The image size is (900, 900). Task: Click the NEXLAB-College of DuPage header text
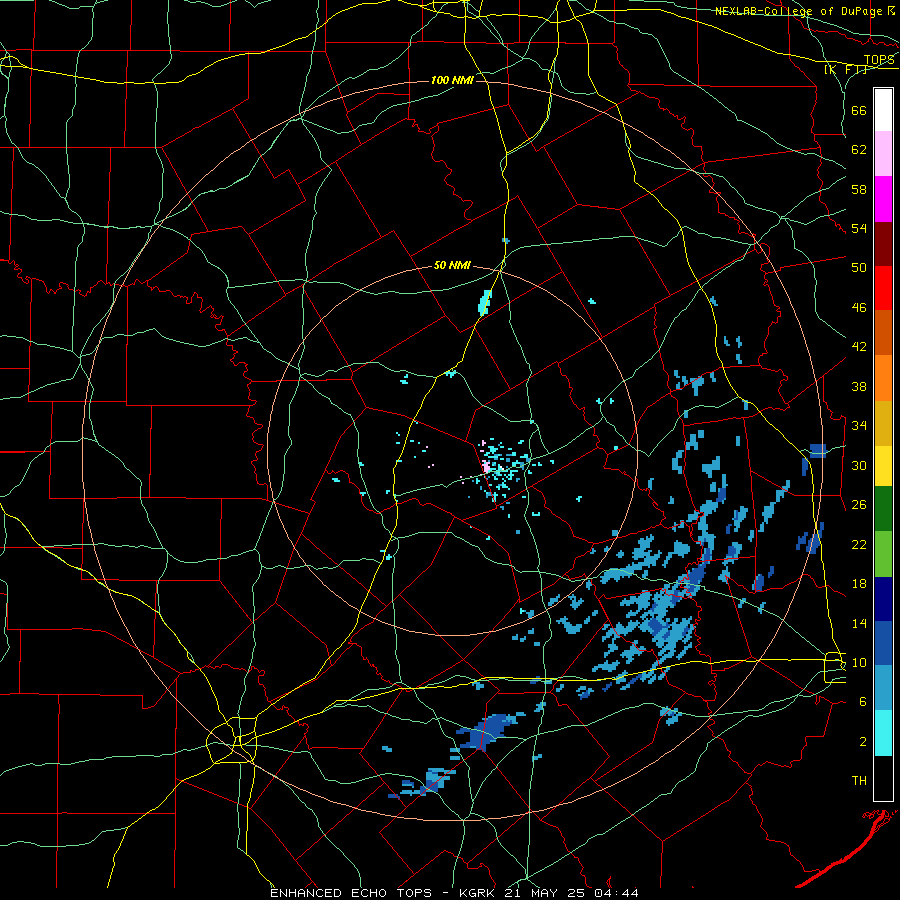point(799,11)
